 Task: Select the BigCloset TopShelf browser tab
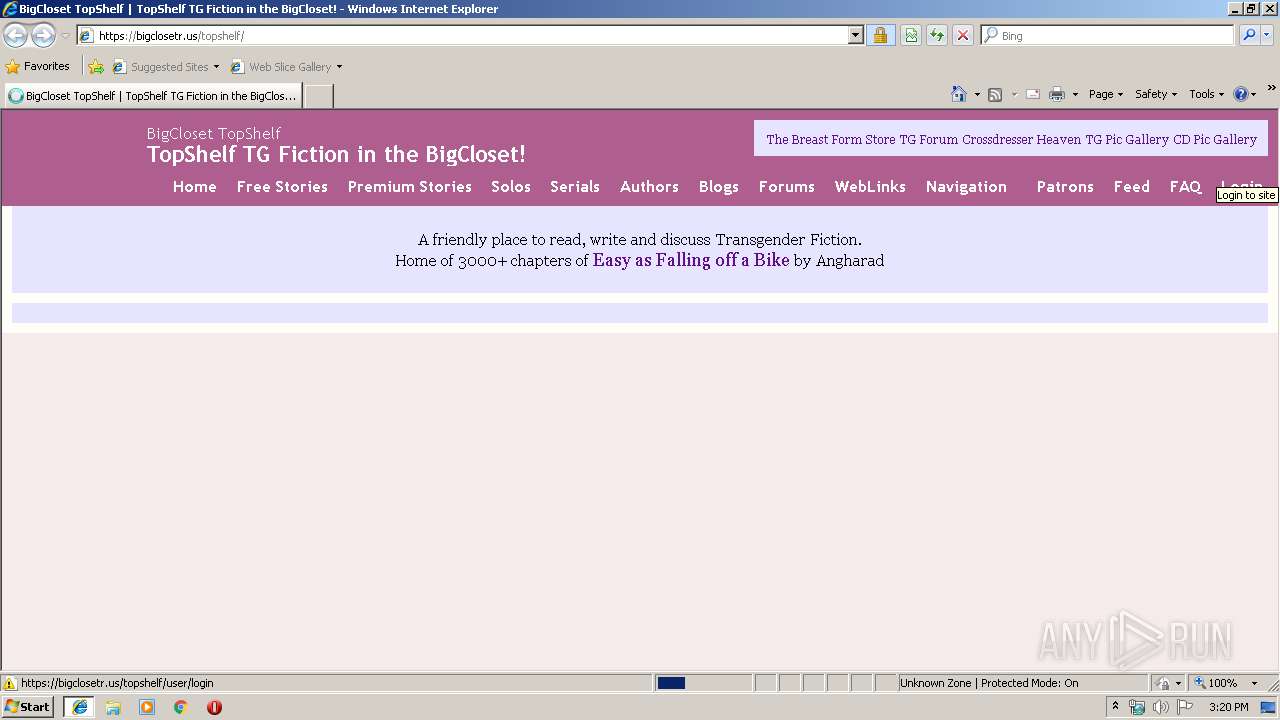pyautogui.click(x=153, y=96)
